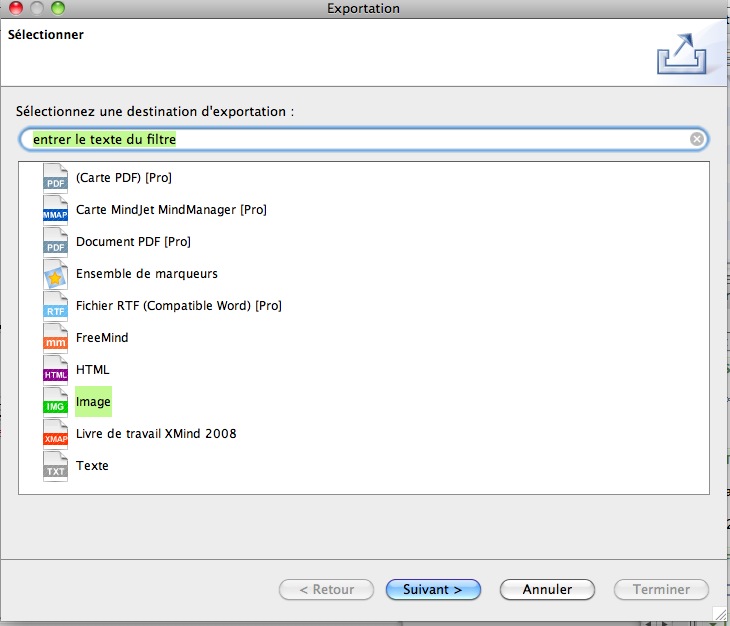Pick Fichier RTF (Compatible Word) option
730x626 pixels.
pyautogui.click(x=178, y=306)
